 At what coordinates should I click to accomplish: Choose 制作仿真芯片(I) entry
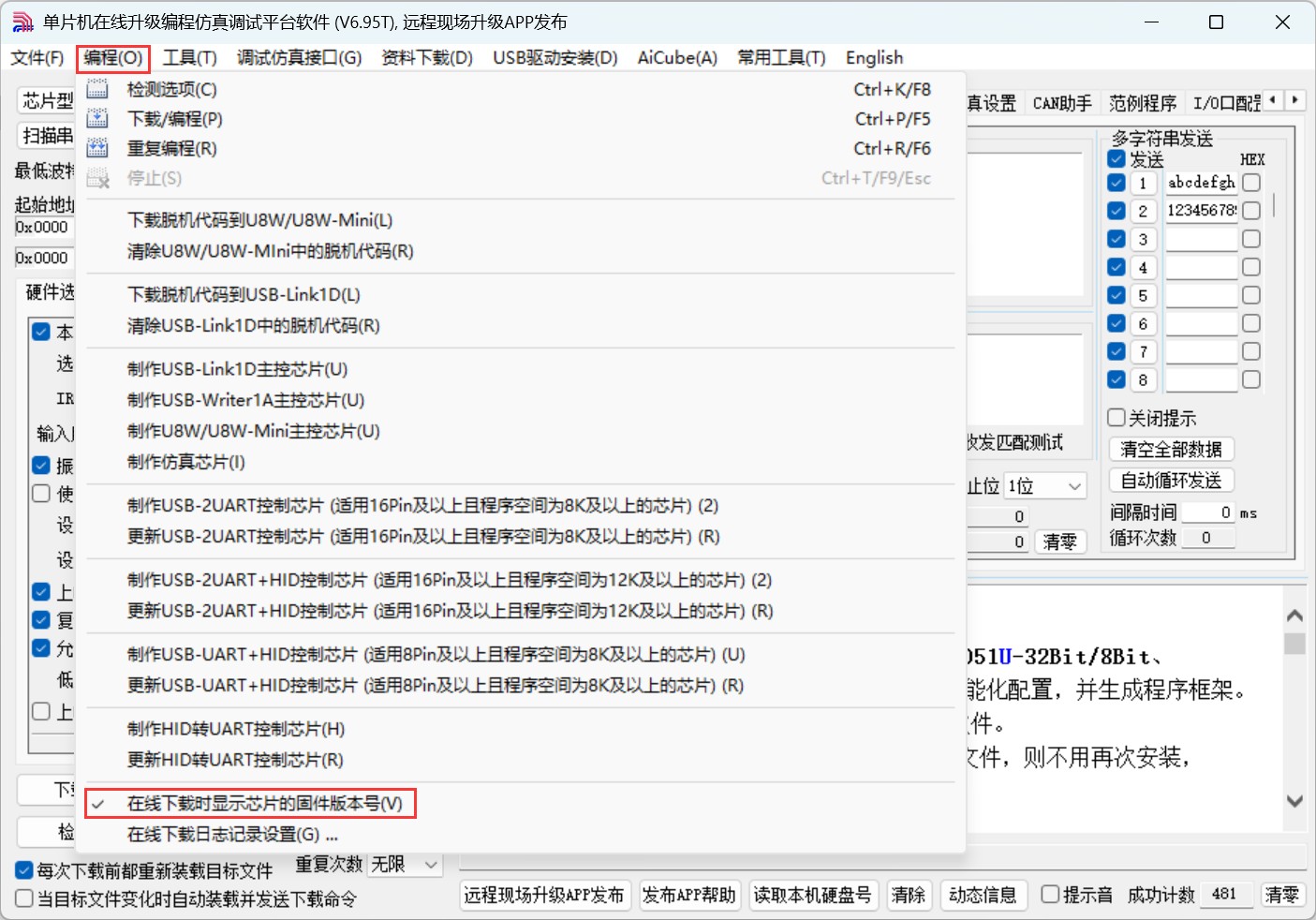click(521, 462)
